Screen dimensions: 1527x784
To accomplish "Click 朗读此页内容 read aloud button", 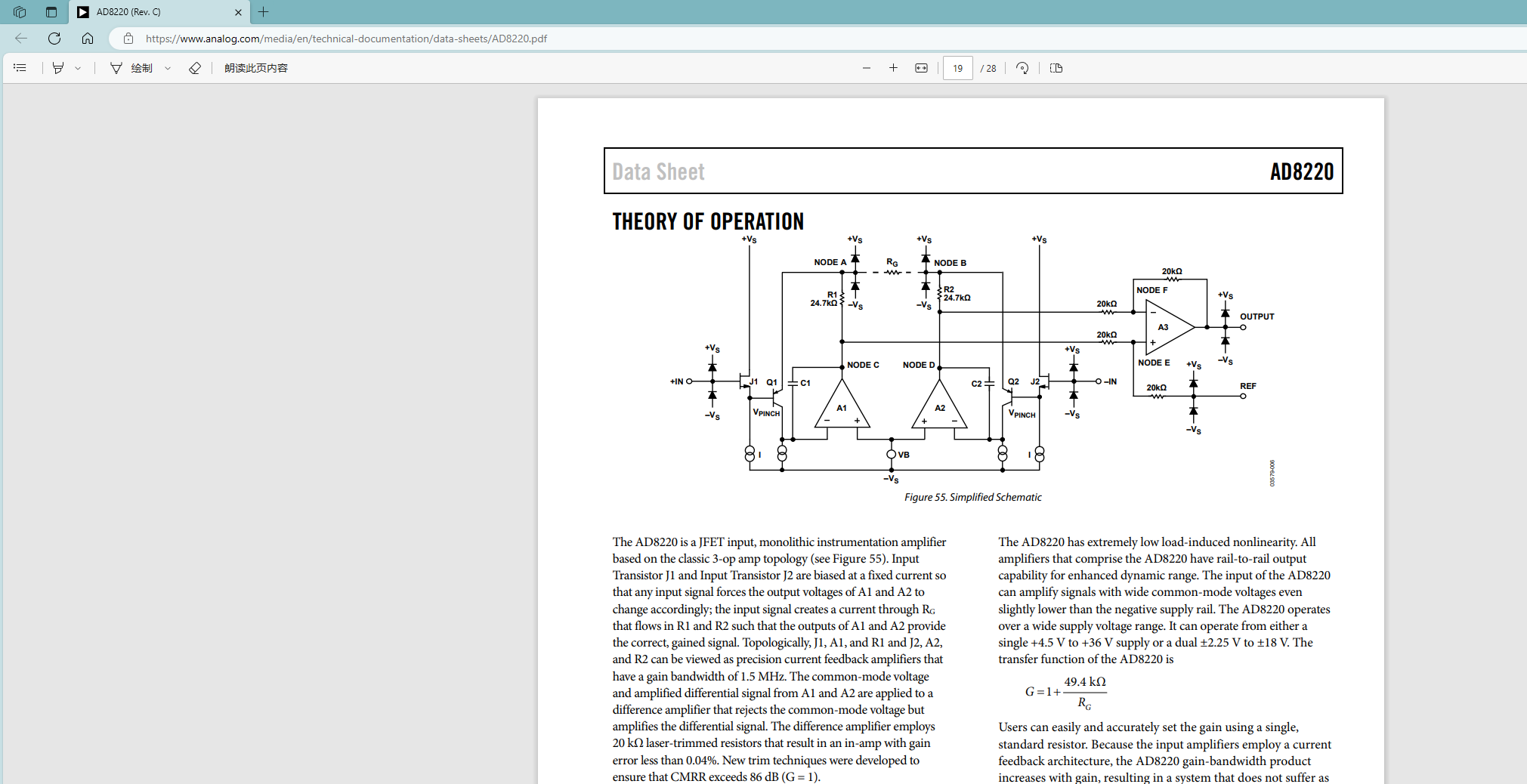I will pos(256,68).
